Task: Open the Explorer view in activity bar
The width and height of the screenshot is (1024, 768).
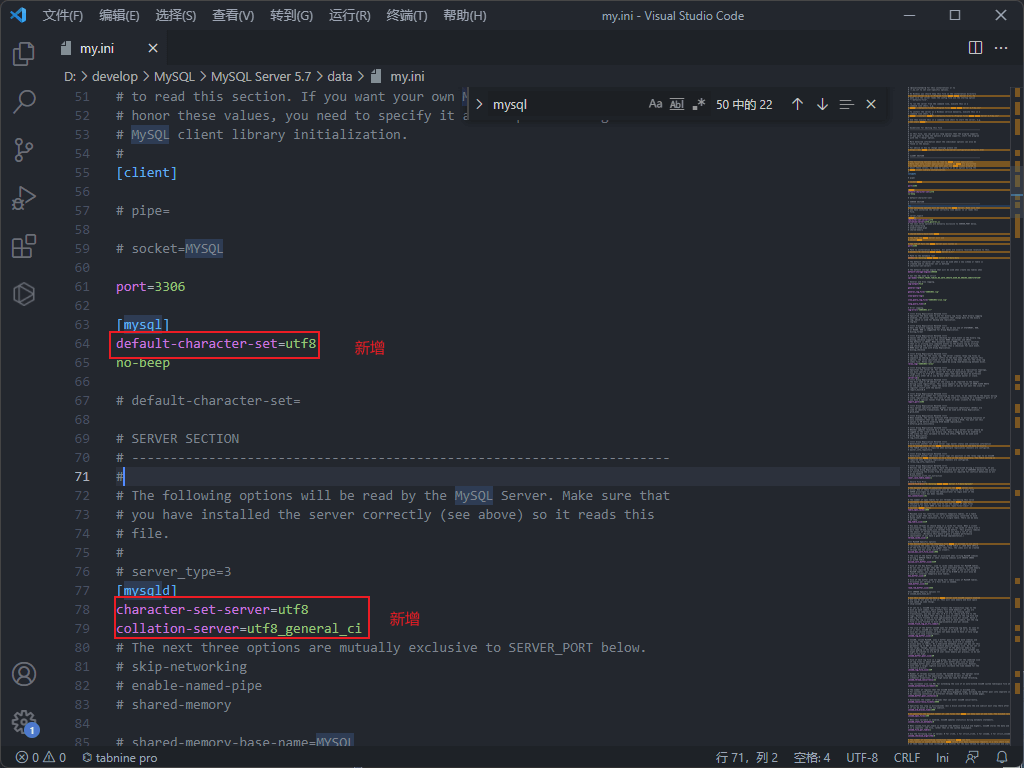Action: coord(24,54)
